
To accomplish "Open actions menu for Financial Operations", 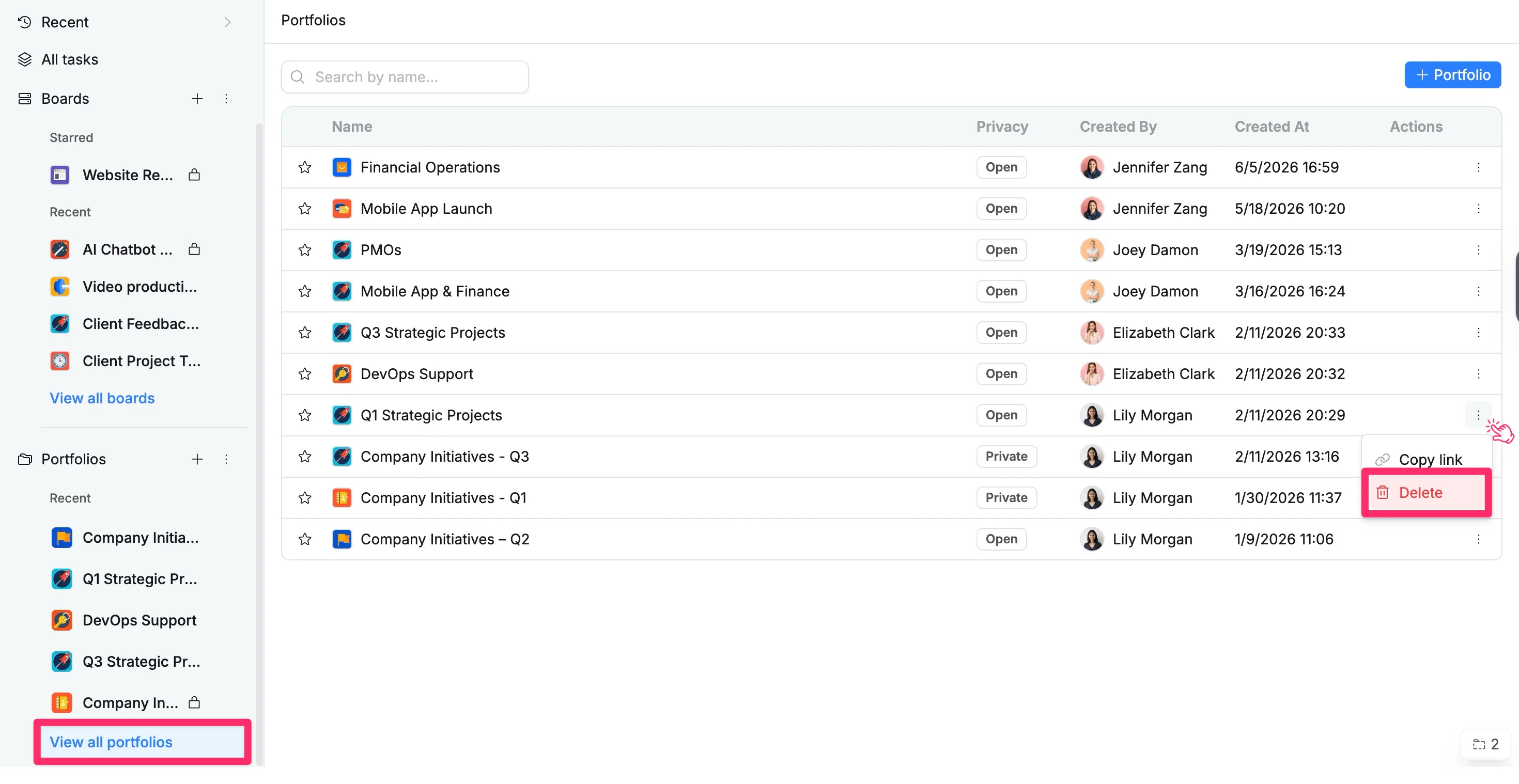I will 1478,167.
